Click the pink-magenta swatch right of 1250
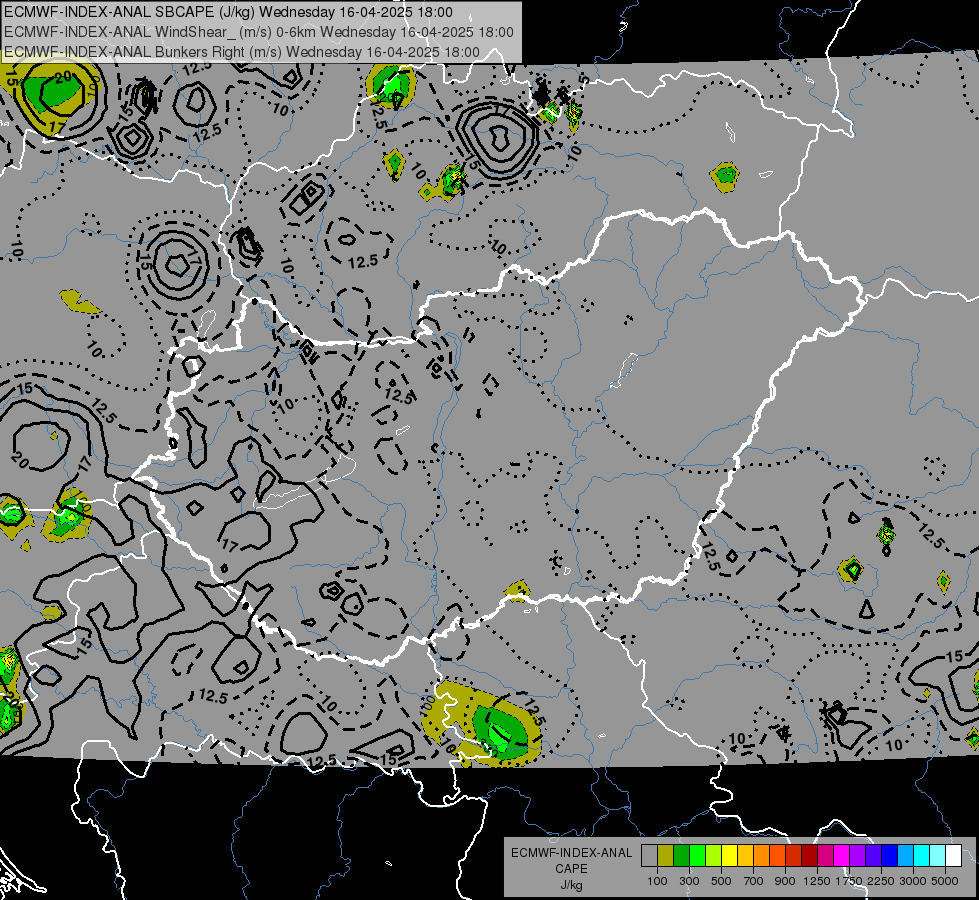Screen dimensions: 979x900 826,856
